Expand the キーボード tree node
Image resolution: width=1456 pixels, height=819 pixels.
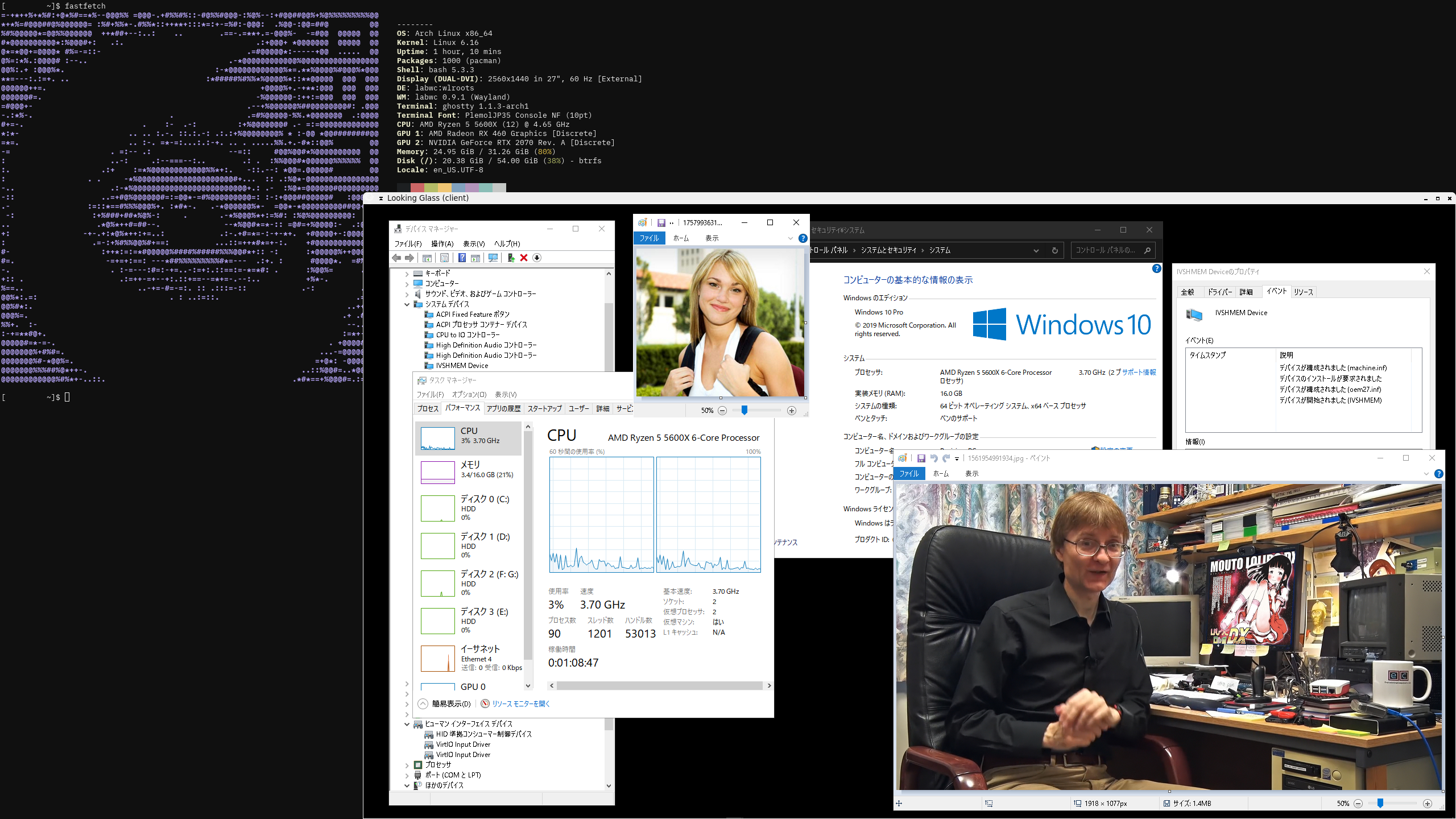407,274
